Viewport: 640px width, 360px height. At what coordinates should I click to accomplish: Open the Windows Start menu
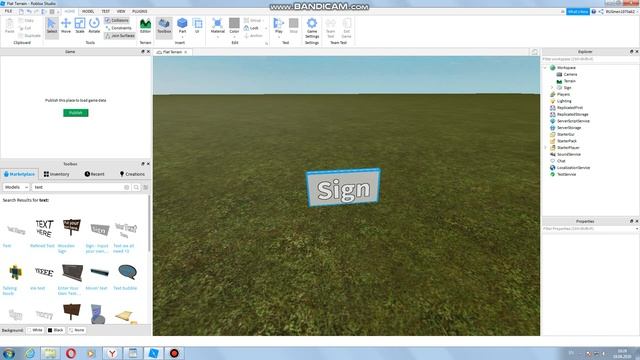(x=9, y=353)
